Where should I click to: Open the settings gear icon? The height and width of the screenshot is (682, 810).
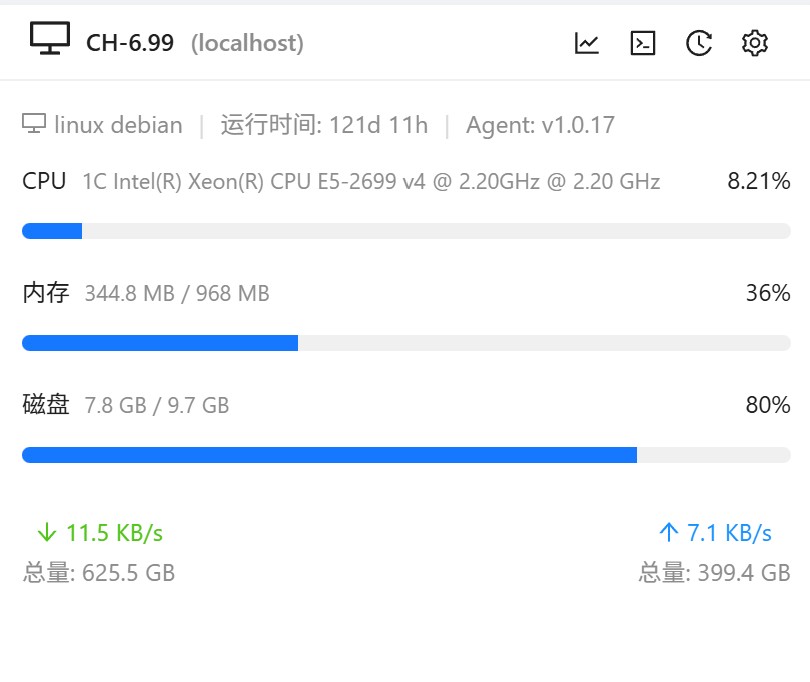point(754,43)
